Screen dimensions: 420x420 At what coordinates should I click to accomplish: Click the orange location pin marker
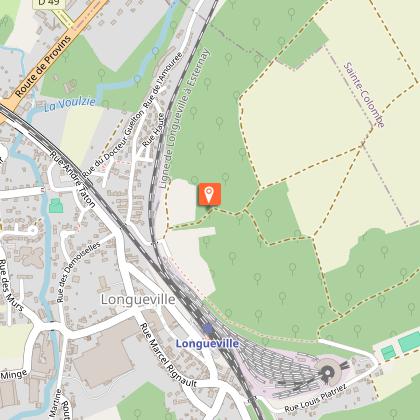coord(209,194)
